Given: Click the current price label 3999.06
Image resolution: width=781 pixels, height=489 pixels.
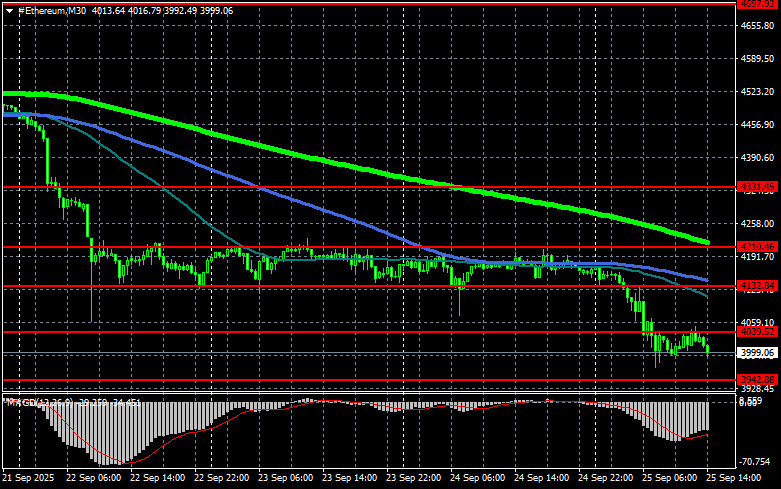Looking at the screenshot, I should (757, 352).
